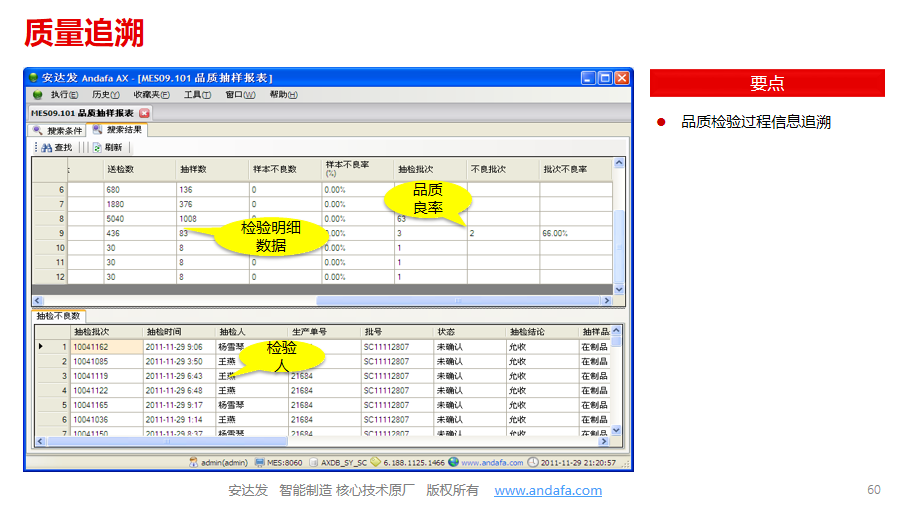
Task: Select the row with 抽检批次 10041162
Action: [91, 347]
